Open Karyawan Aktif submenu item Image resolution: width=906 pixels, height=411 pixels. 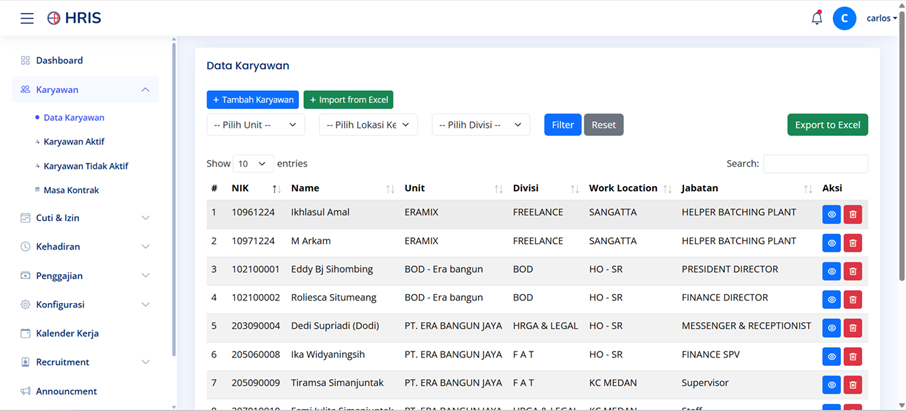[74, 142]
